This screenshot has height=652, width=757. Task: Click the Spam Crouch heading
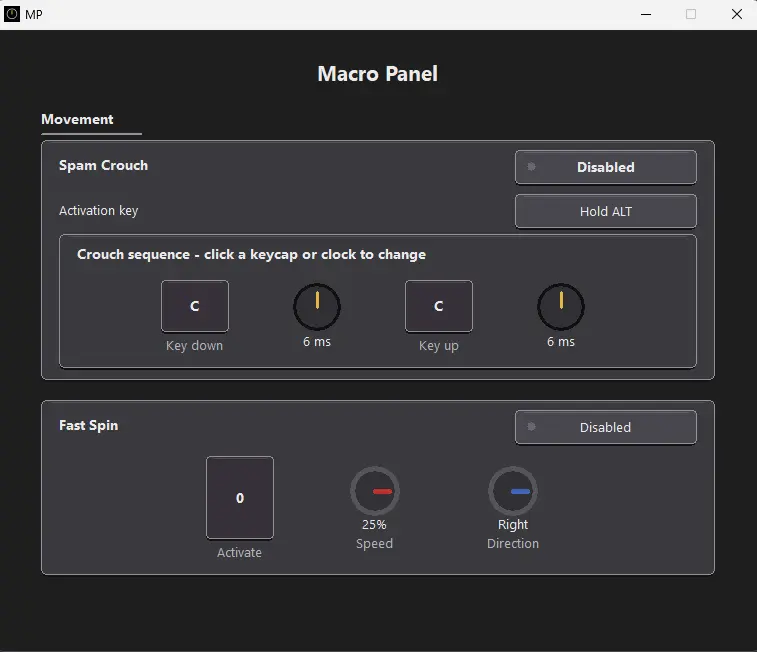(x=103, y=166)
